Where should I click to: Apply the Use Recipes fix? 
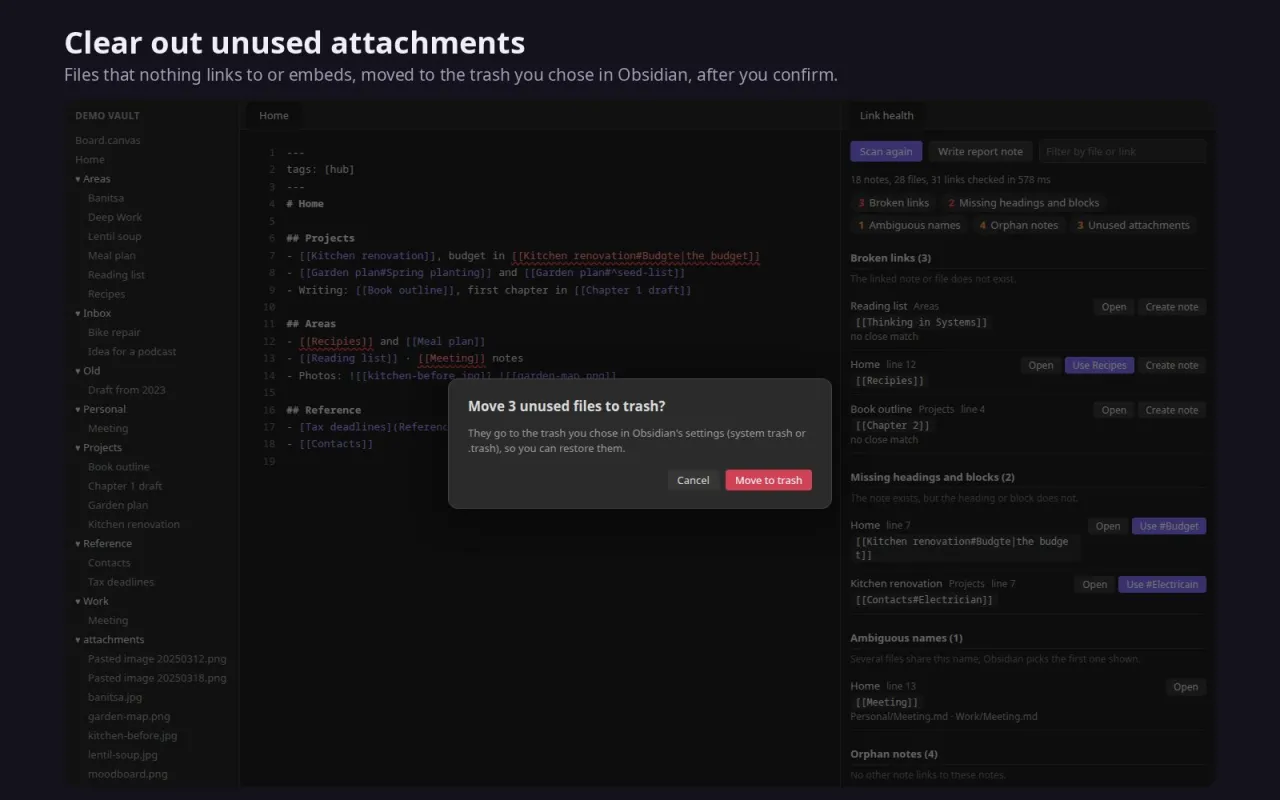point(1099,365)
